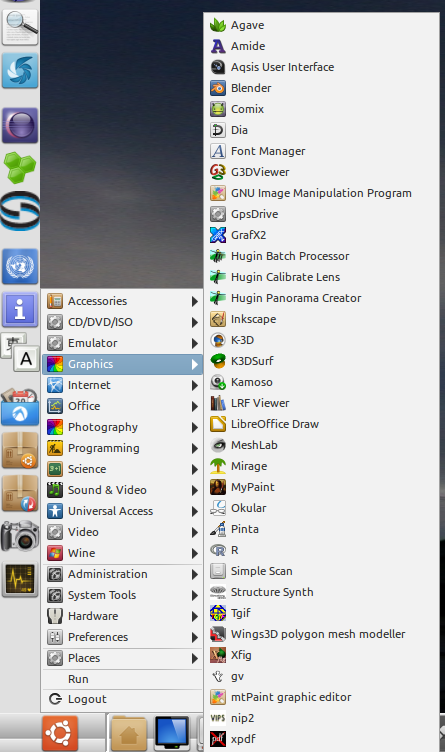Click the camera icon in left dock
The width and height of the screenshot is (445, 752).
tap(20, 536)
